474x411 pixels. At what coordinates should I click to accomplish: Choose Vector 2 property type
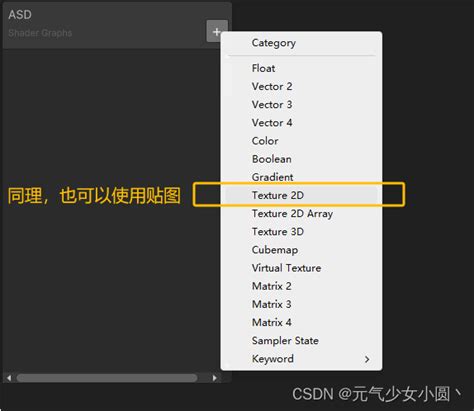[301, 87]
